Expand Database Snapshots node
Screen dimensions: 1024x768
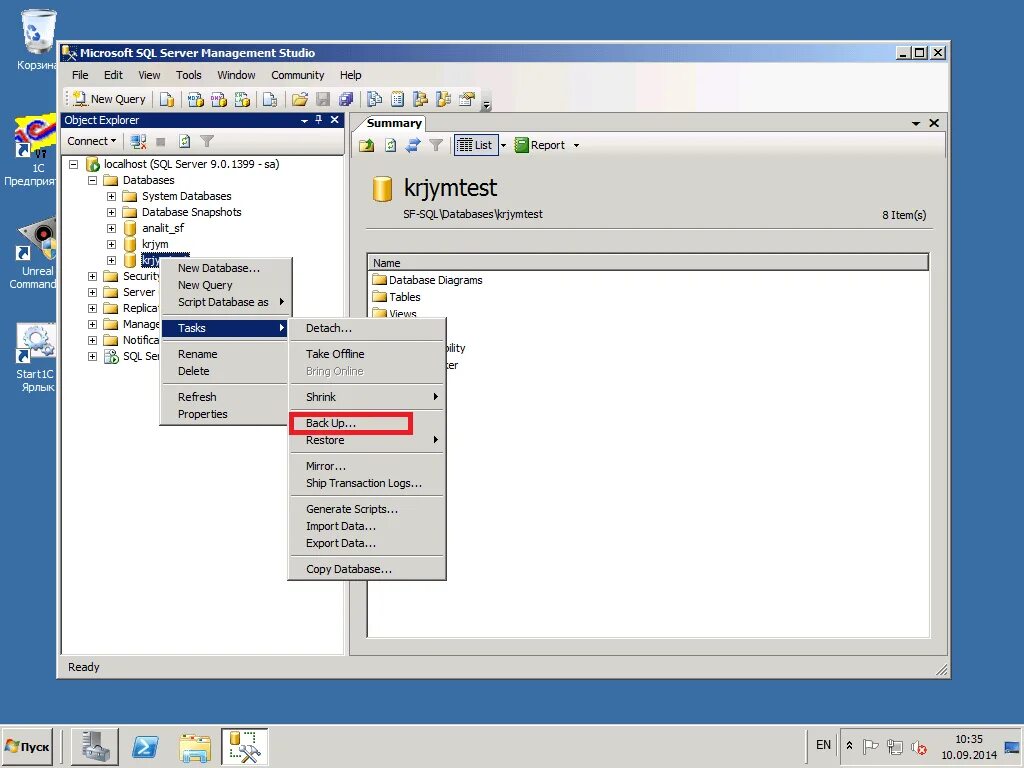[x=111, y=212]
